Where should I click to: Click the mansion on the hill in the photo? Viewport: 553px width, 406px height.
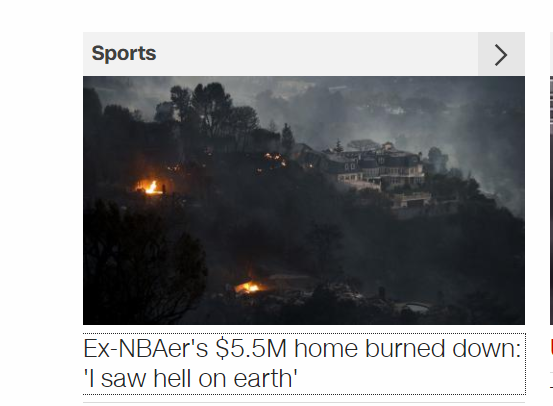point(377,169)
